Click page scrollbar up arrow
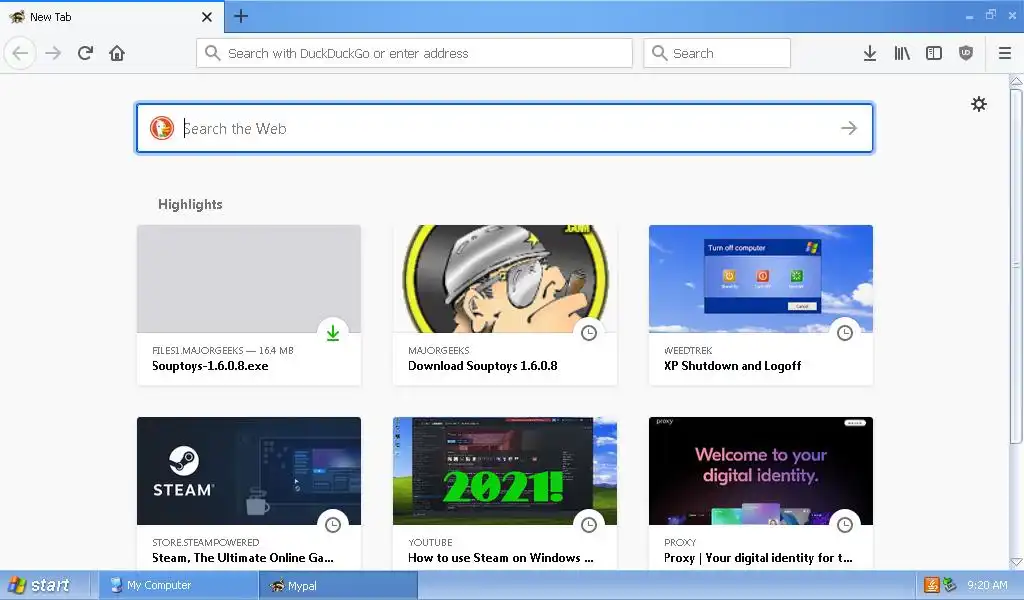The height and width of the screenshot is (600, 1024). pyautogui.click(x=1016, y=81)
